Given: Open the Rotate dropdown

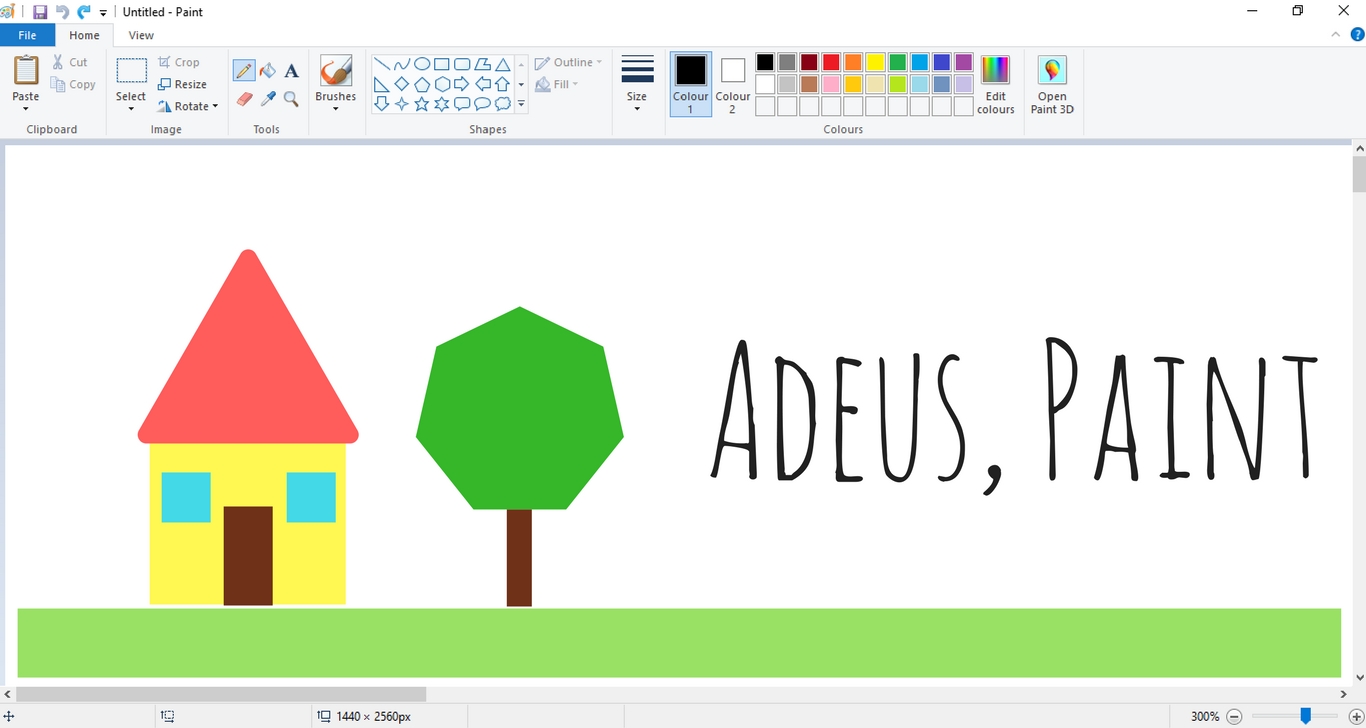Looking at the screenshot, I should [188, 106].
